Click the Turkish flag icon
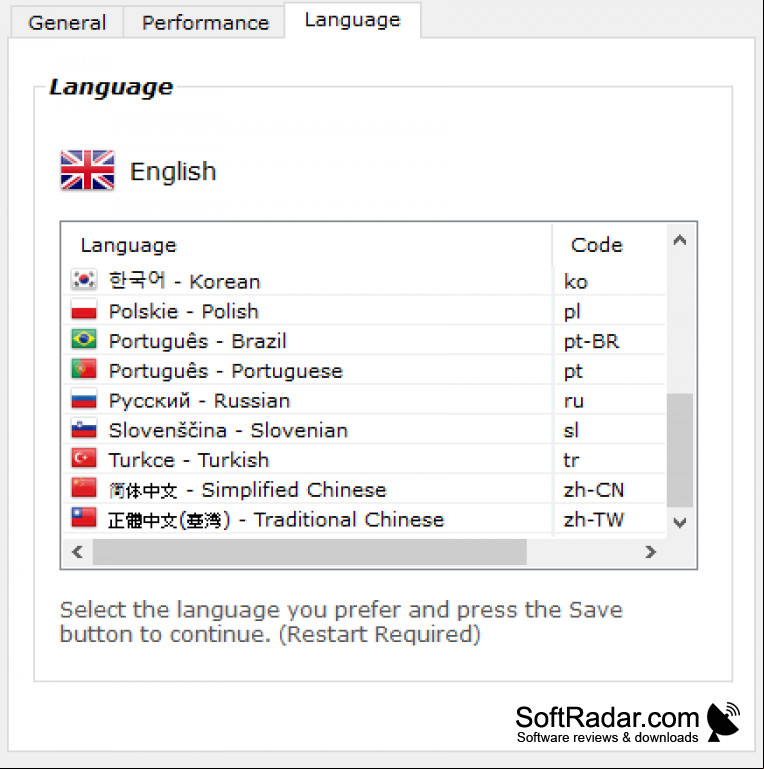This screenshot has width=764, height=769. pyautogui.click(x=84, y=458)
